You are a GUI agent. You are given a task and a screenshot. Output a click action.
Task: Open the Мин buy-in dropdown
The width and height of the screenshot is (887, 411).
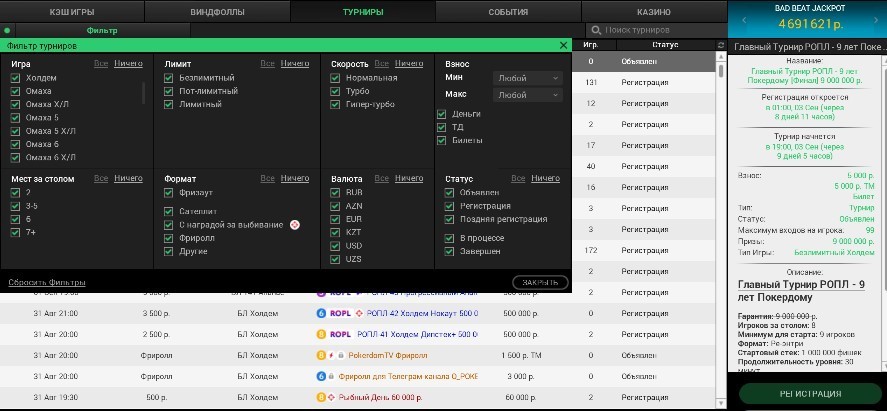coord(528,78)
